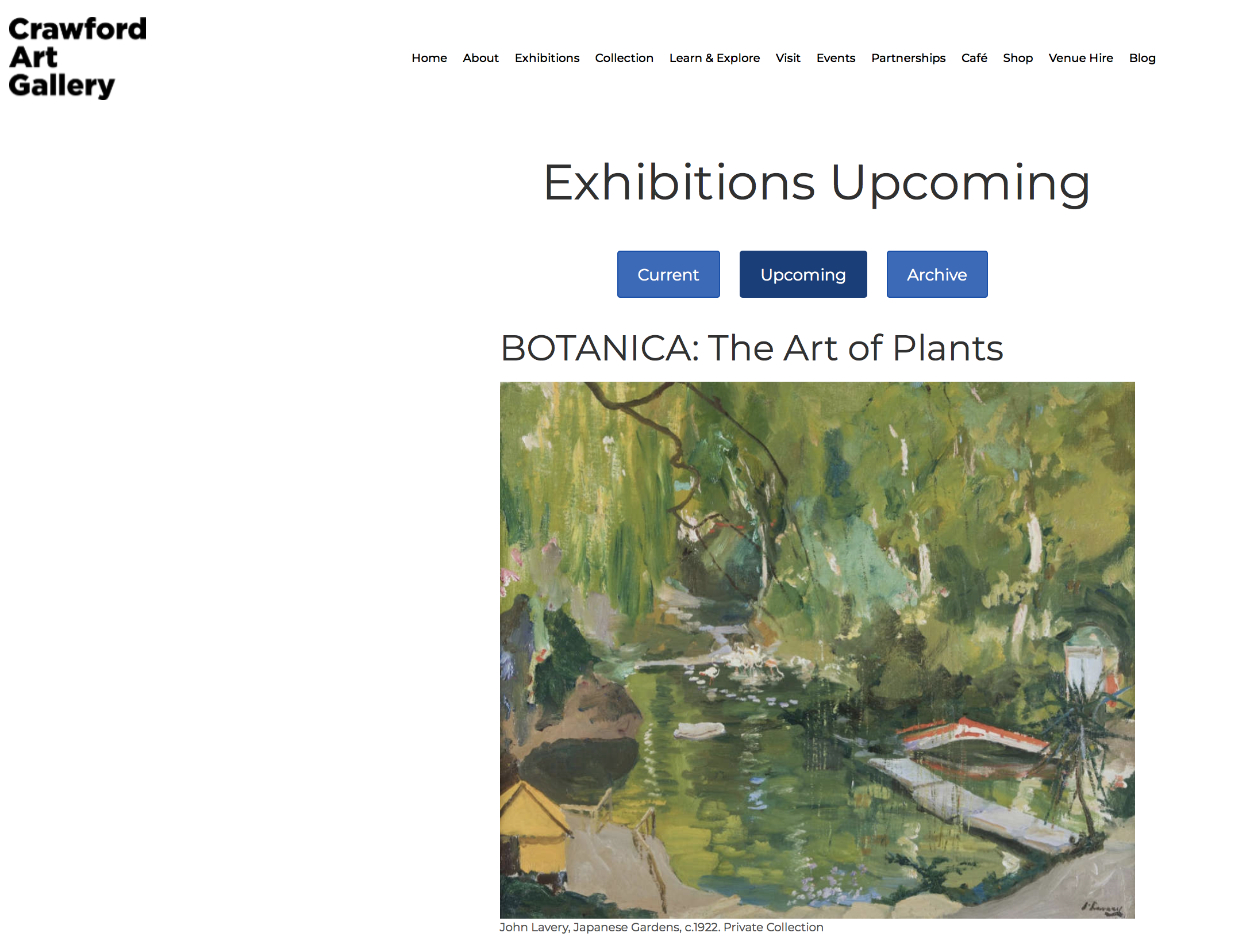Open BOTANICA: The Art of Plants heading

(x=752, y=348)
